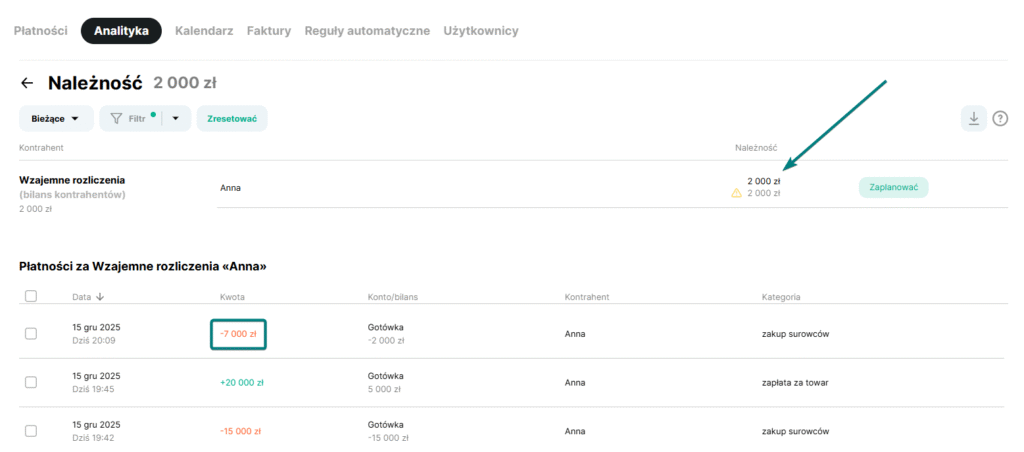Click the Data column sort arrow

(100, 297)
